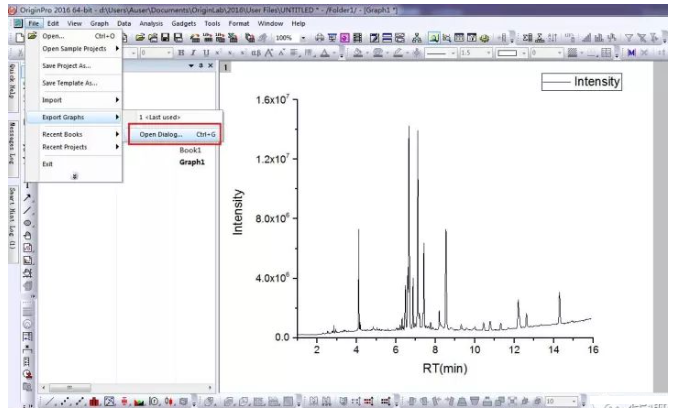Expand the Import submenu
The height and width of the screenshot is (408, 674).
tap(78, 100)
